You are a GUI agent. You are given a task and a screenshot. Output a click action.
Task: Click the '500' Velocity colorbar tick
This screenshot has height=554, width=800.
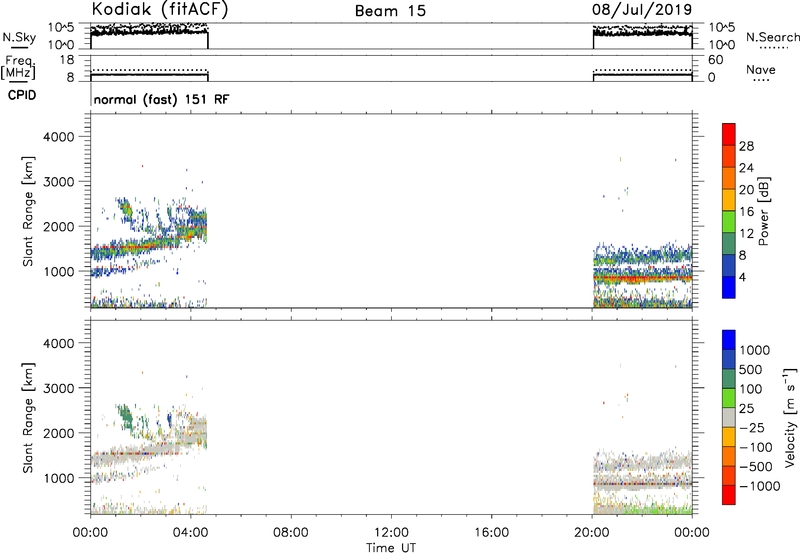coord(751,370)
